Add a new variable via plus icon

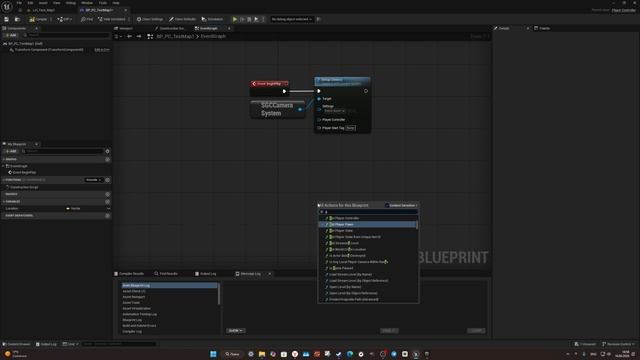(x=107, y=202)
